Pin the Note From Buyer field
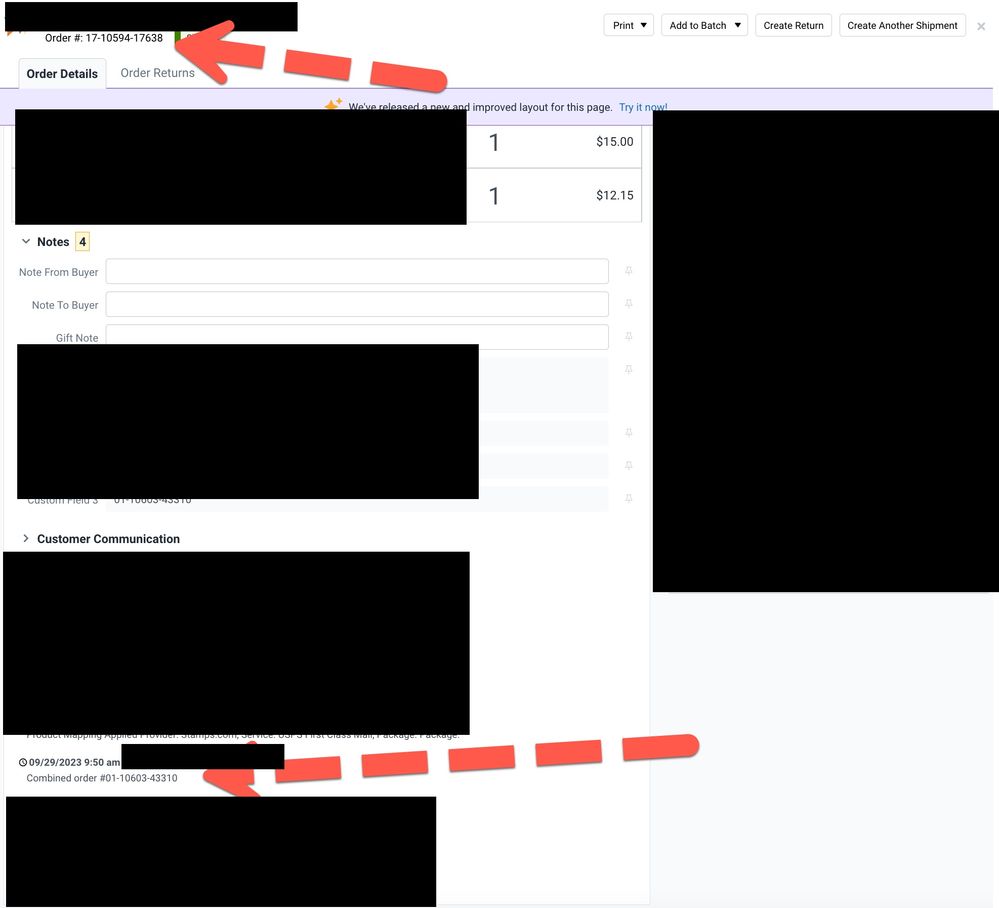The image size is (999, 908). click(629, 271)
